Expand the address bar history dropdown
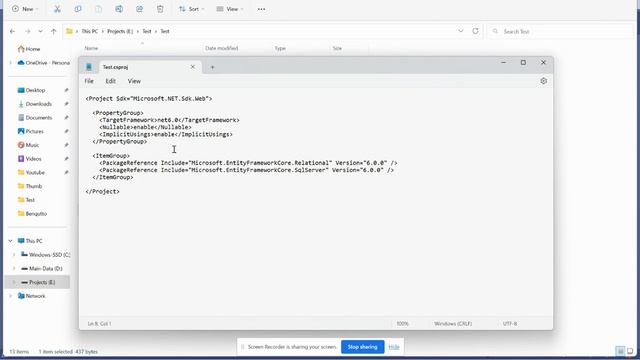 click(460, 31)
